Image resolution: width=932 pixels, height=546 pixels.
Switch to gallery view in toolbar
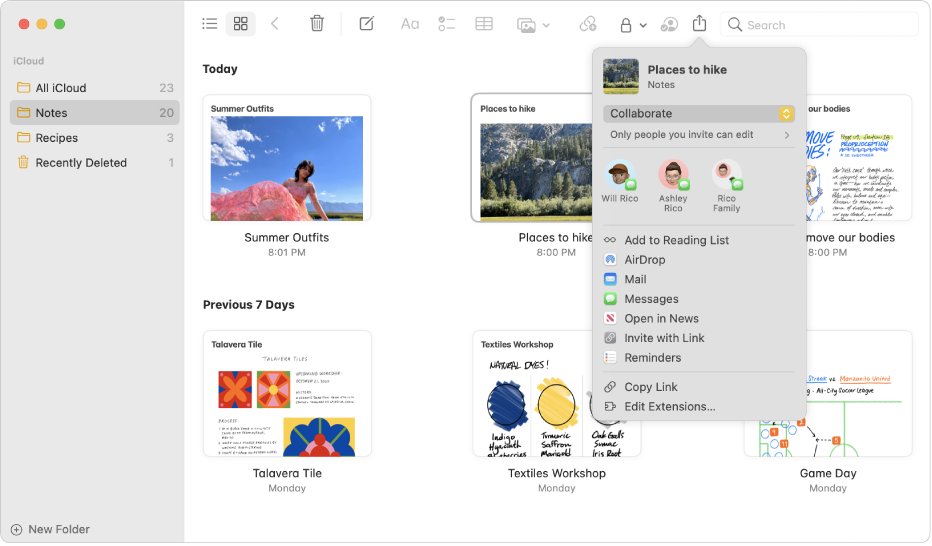pyautogui.click(x=239, y=24)
